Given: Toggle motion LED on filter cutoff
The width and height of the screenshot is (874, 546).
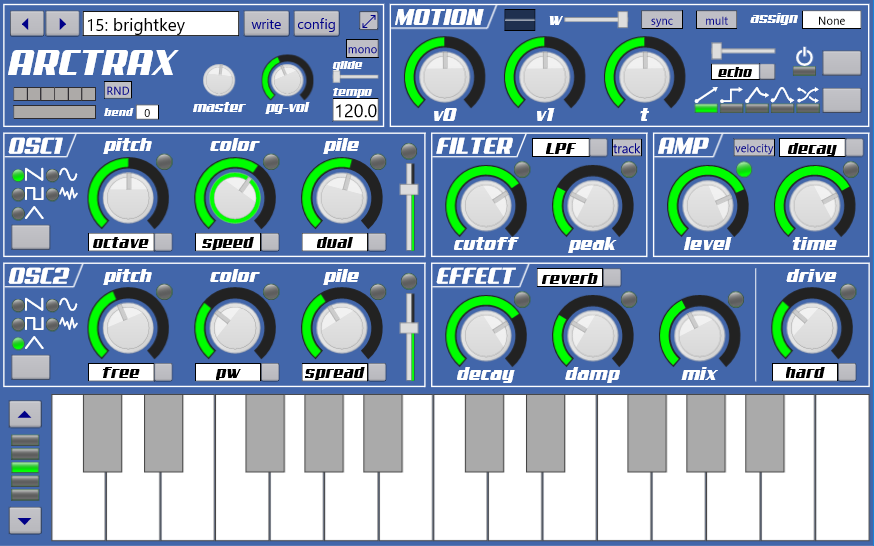Looking at the screenshot, I should tap(522, 169).
